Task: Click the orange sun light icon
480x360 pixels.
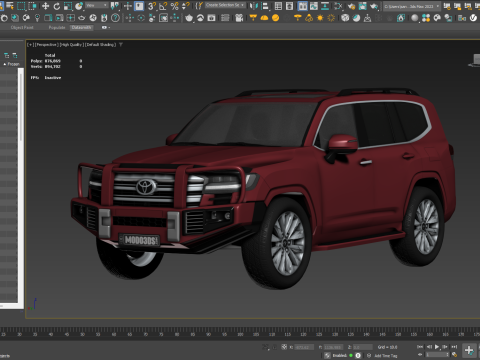Action: click(320, 18)
